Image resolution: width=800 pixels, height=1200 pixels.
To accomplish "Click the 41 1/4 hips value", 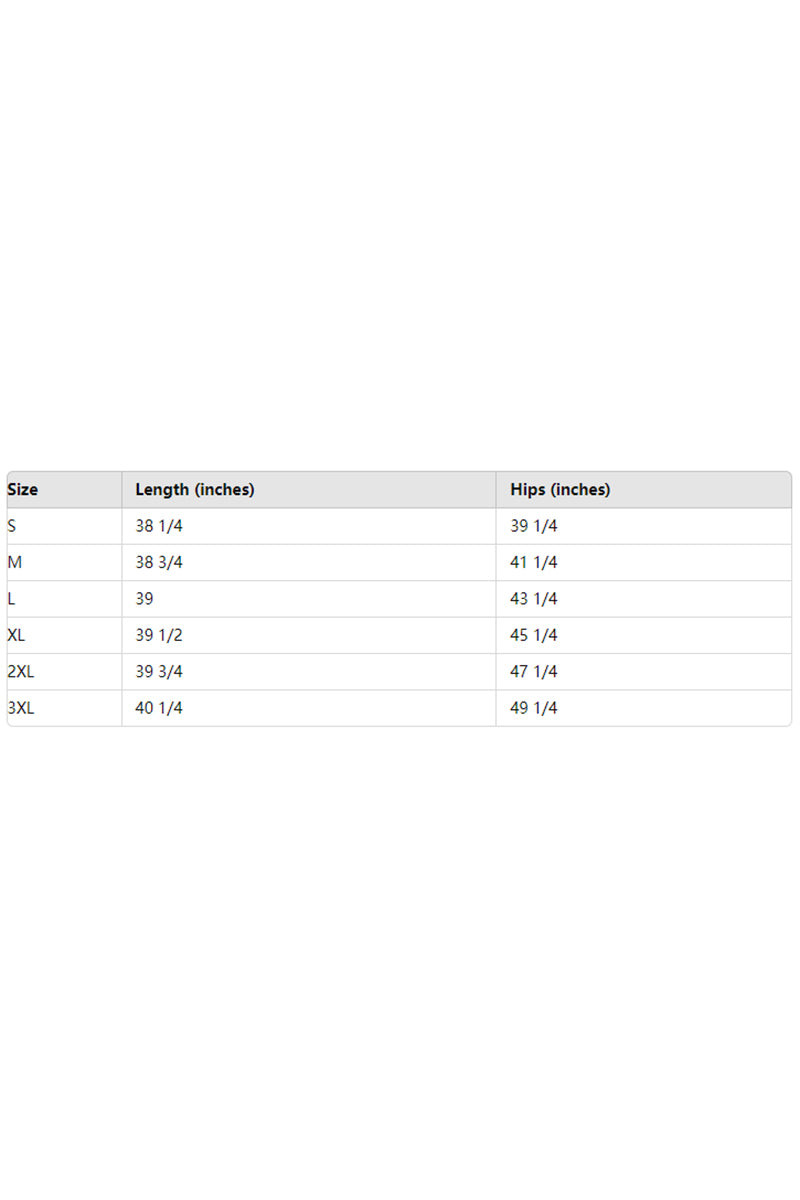I will [x=534, y=563].
